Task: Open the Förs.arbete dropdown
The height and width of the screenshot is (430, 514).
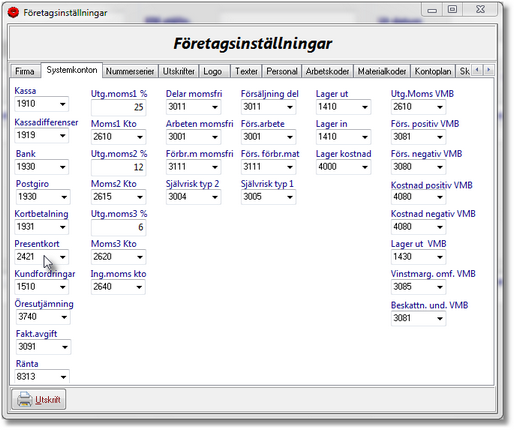Action: pos(290,137)
